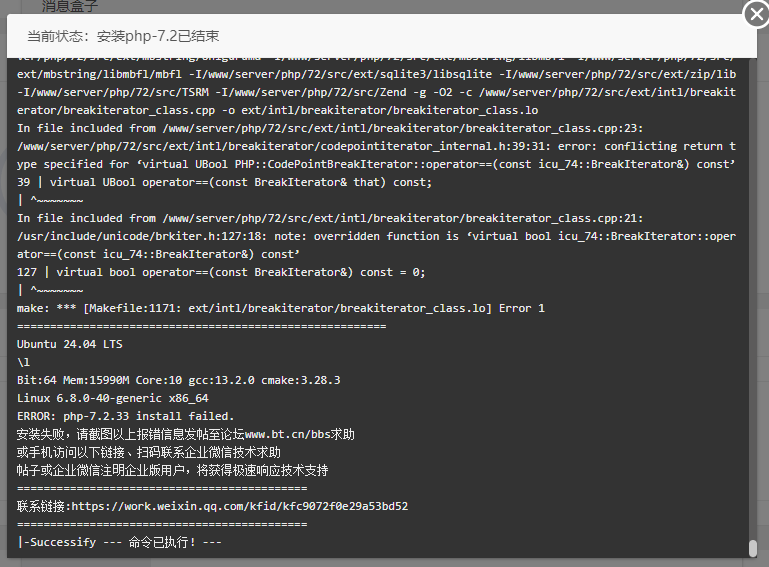The image size is (769, 567).
Task: Click the 'Linux 6.8.0-40-generic x86_64' line
Action: click(x=113, y=398)
